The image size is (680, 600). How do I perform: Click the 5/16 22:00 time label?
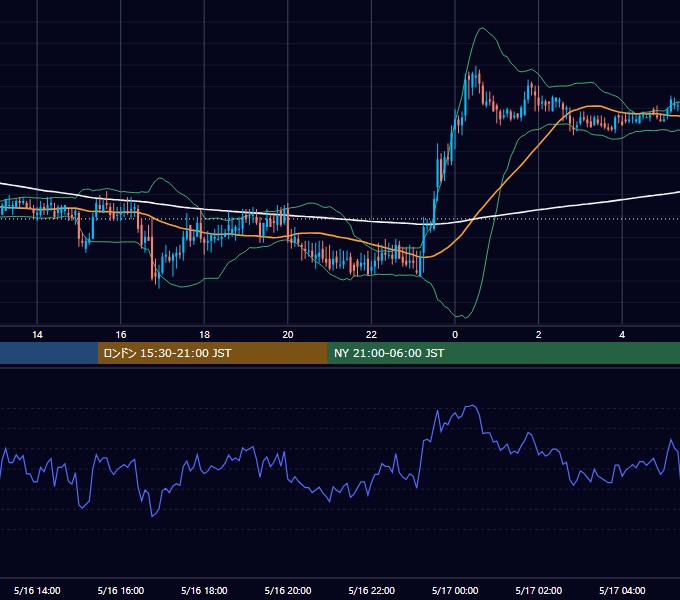click(x=372, y=590)
